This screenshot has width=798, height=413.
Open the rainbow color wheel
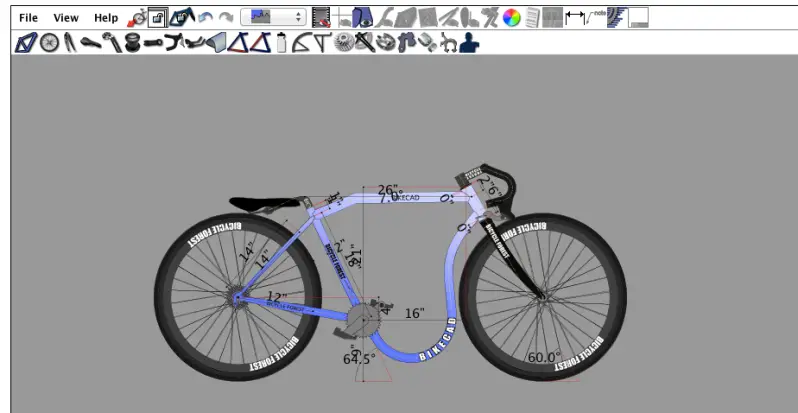[x=511, y=18]
